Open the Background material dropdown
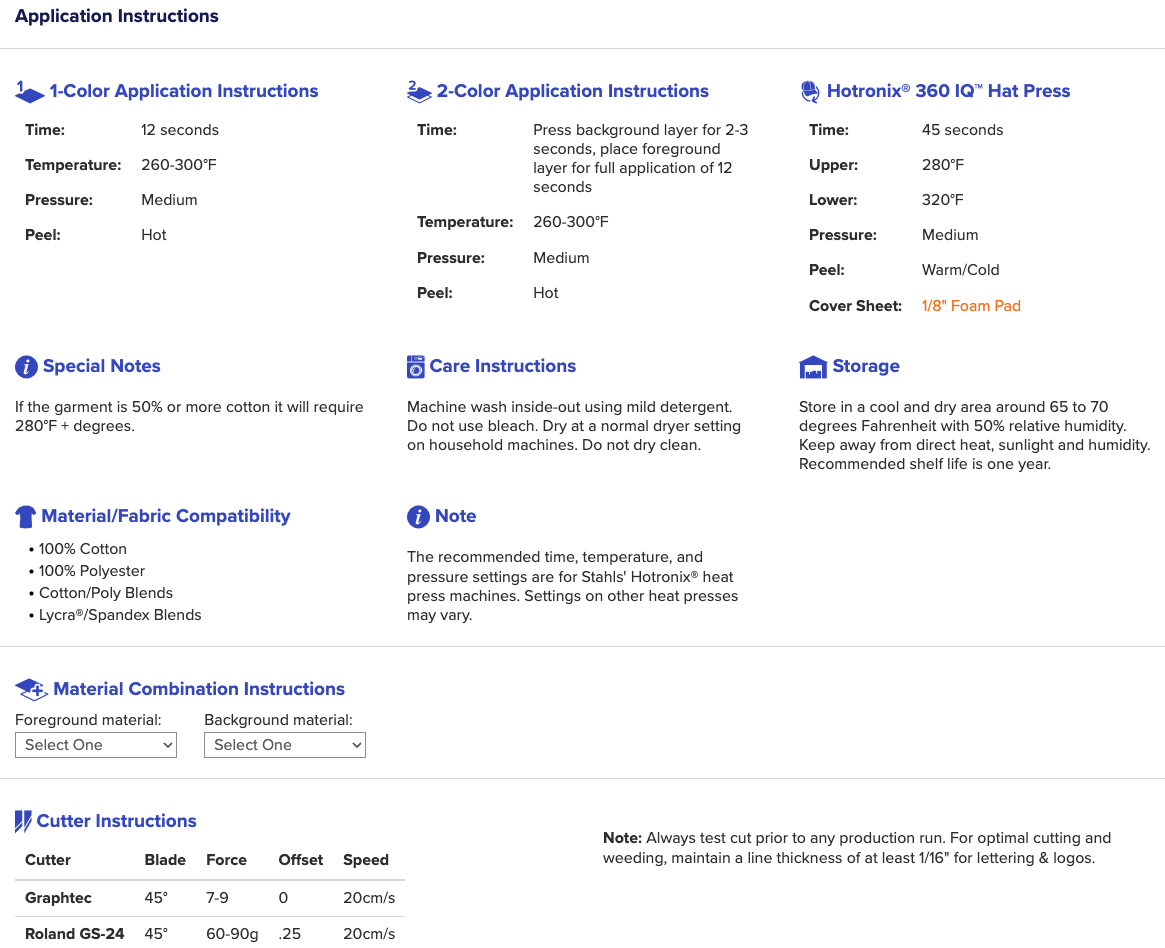Viewport: 1165px width, 948px height. pyautogui.click(x=285, y=745)
